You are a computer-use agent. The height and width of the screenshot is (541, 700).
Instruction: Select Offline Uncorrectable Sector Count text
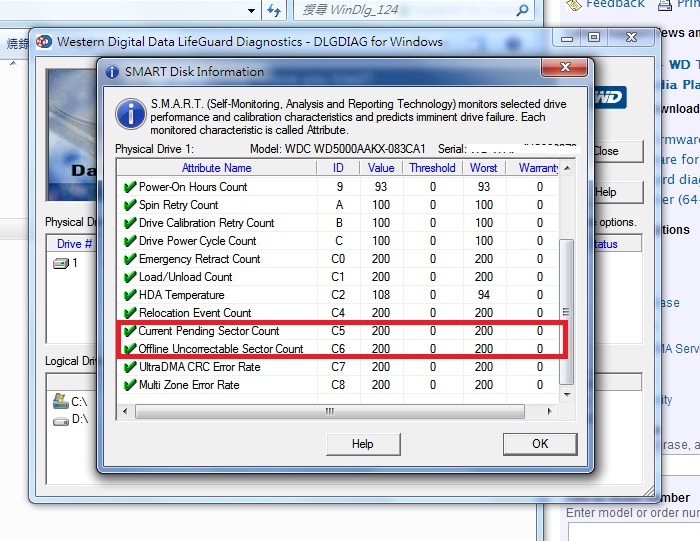(221, 349)
